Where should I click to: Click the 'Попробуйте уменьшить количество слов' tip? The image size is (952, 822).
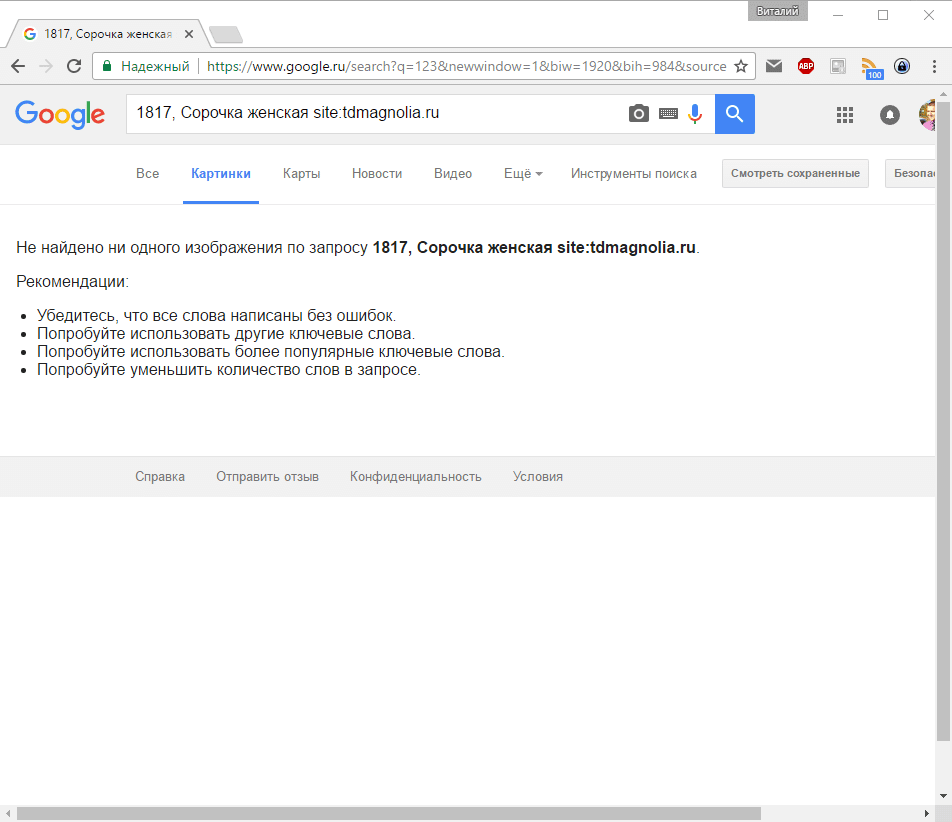pos(228,370)
